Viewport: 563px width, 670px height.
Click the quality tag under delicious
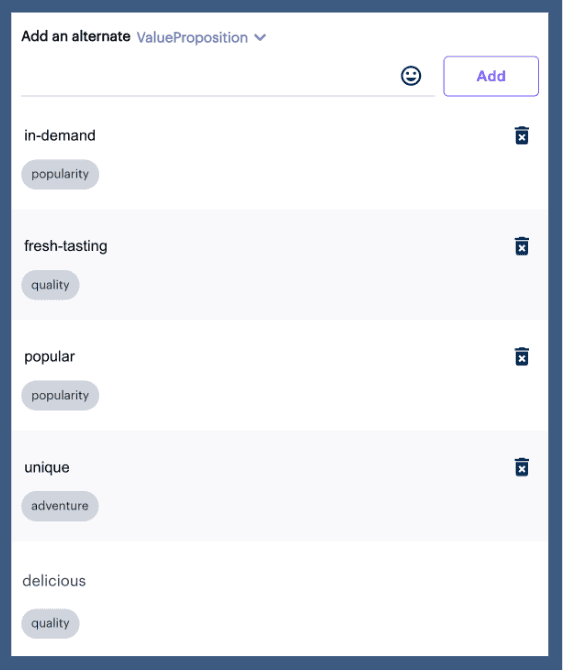click(x=50, y=623)
